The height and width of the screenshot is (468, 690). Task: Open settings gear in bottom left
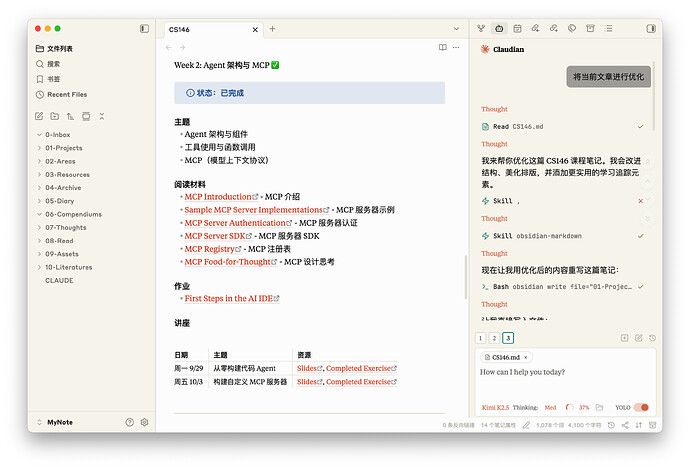(144, 422)
